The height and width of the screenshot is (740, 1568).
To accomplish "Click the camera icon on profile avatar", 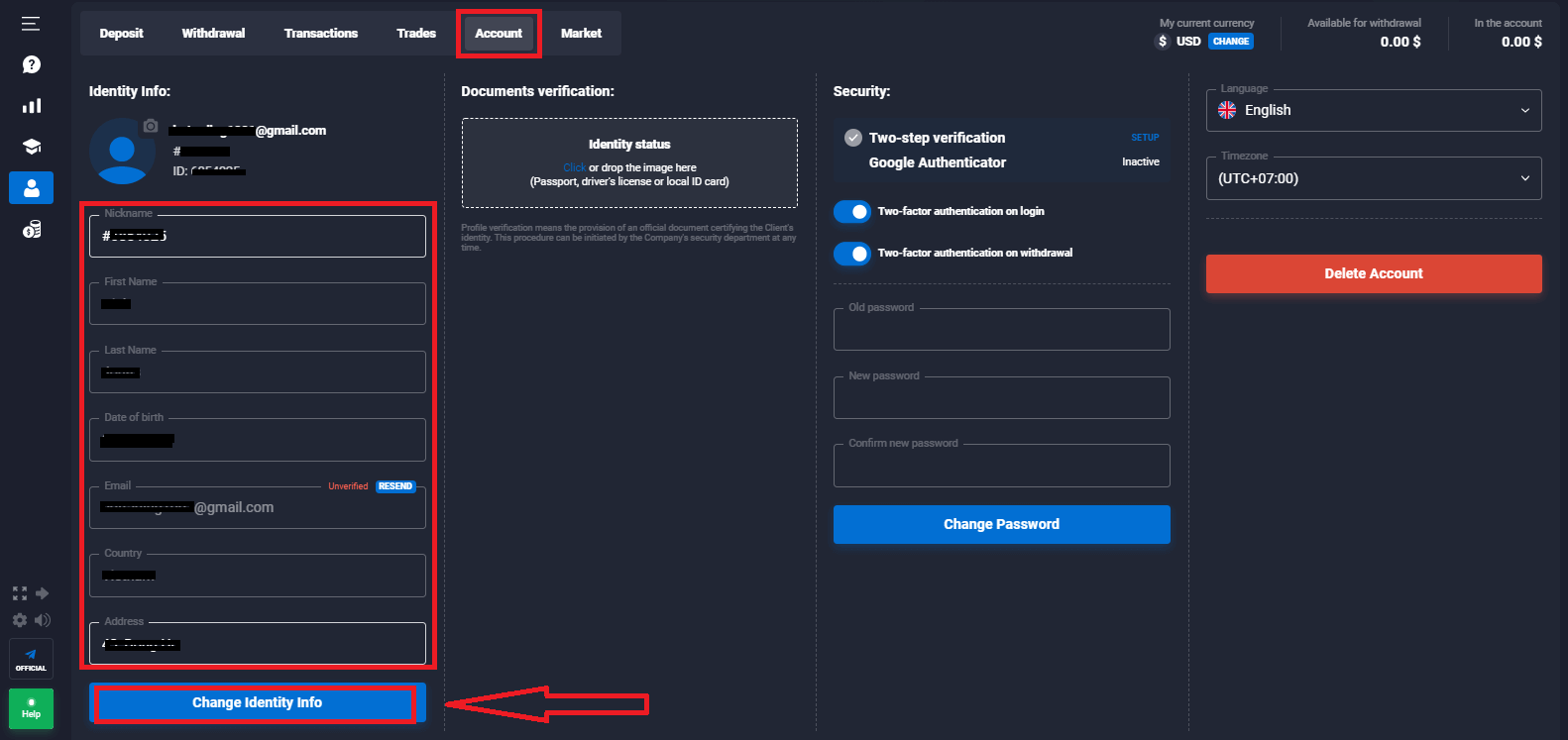I will [x=151, y=126].
